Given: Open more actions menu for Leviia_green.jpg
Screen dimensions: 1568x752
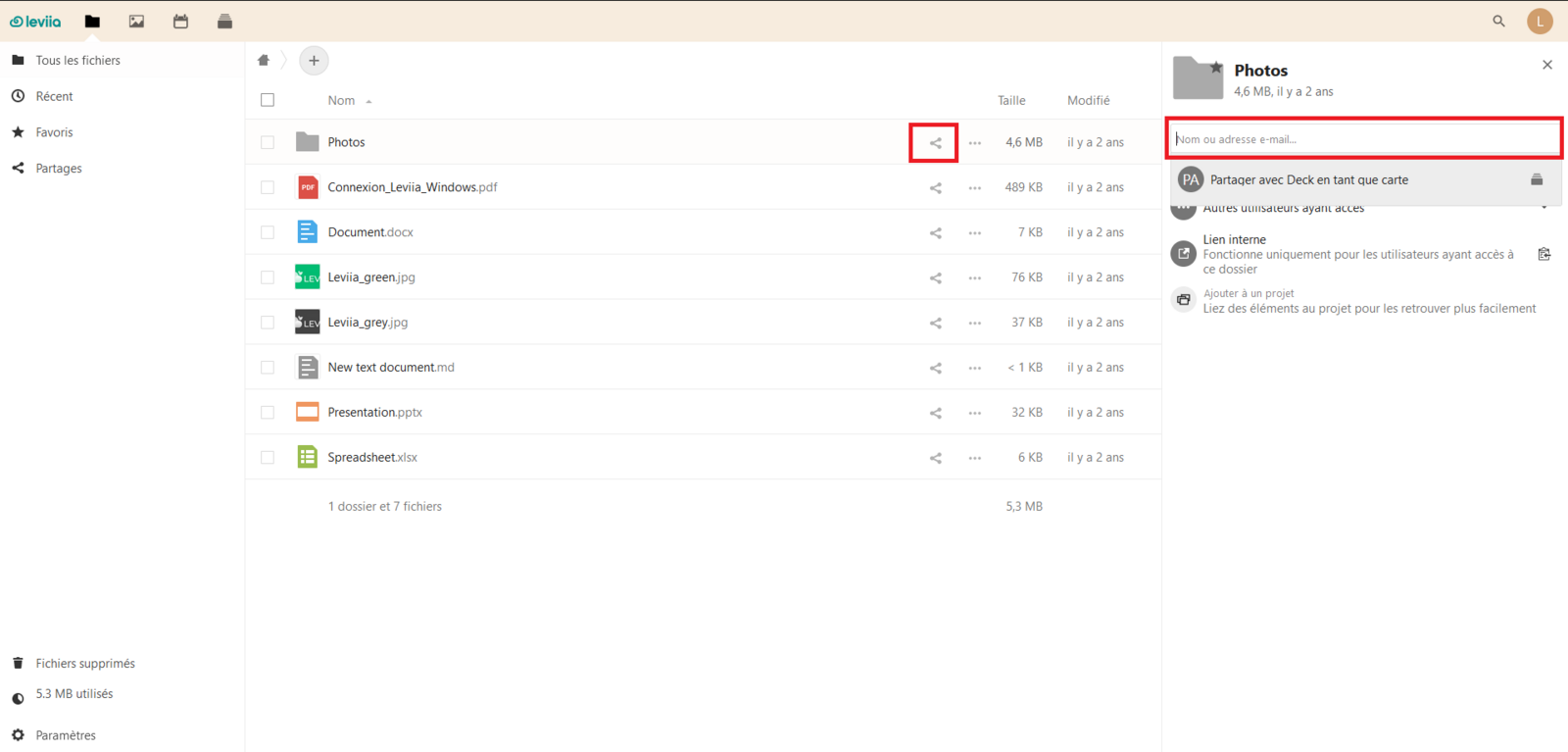Looking at the screenshot, I should [974, 278].
